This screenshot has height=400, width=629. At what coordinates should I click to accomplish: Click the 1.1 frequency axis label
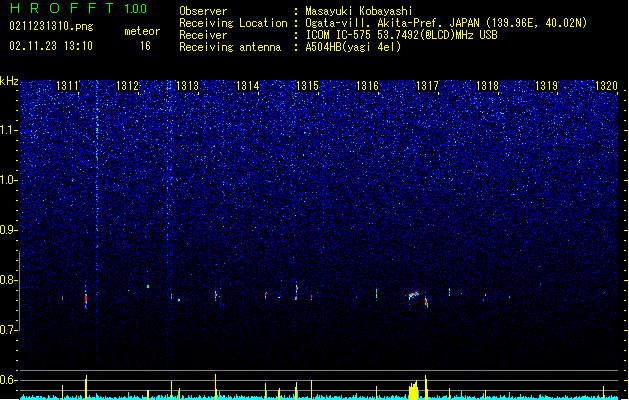8,130
